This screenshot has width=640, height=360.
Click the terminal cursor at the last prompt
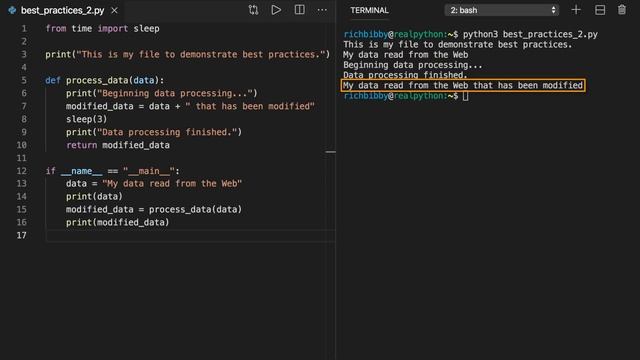465,96
